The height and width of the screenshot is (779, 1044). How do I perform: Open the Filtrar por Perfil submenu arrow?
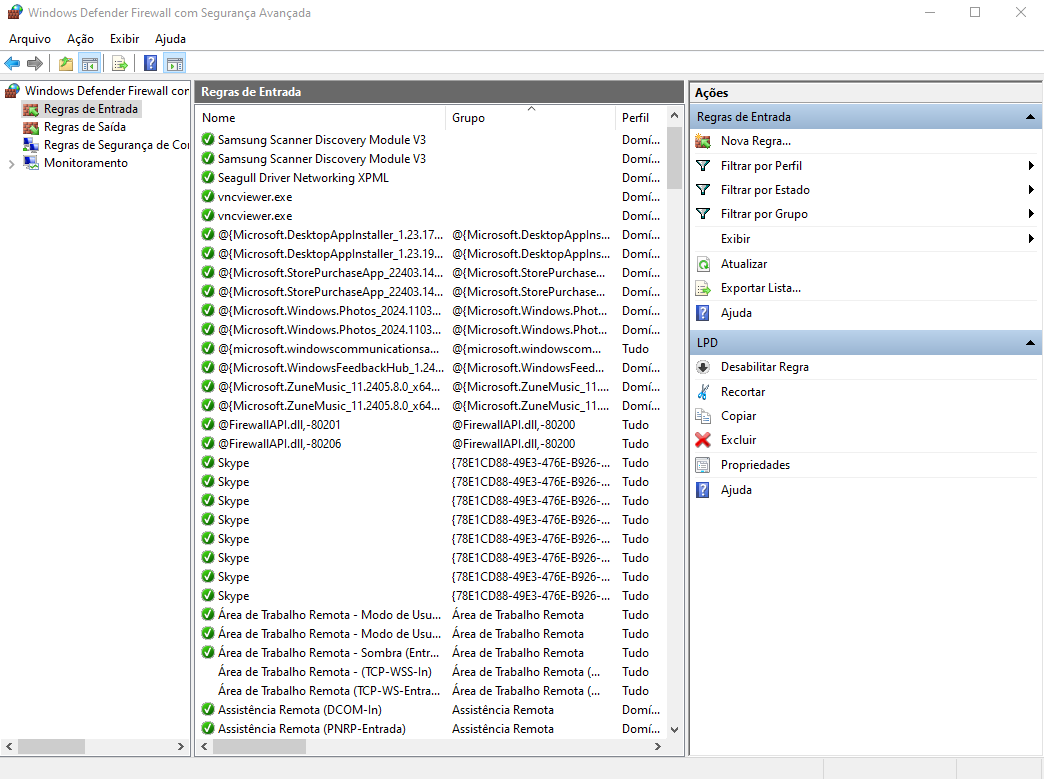tap(1030, 166)
